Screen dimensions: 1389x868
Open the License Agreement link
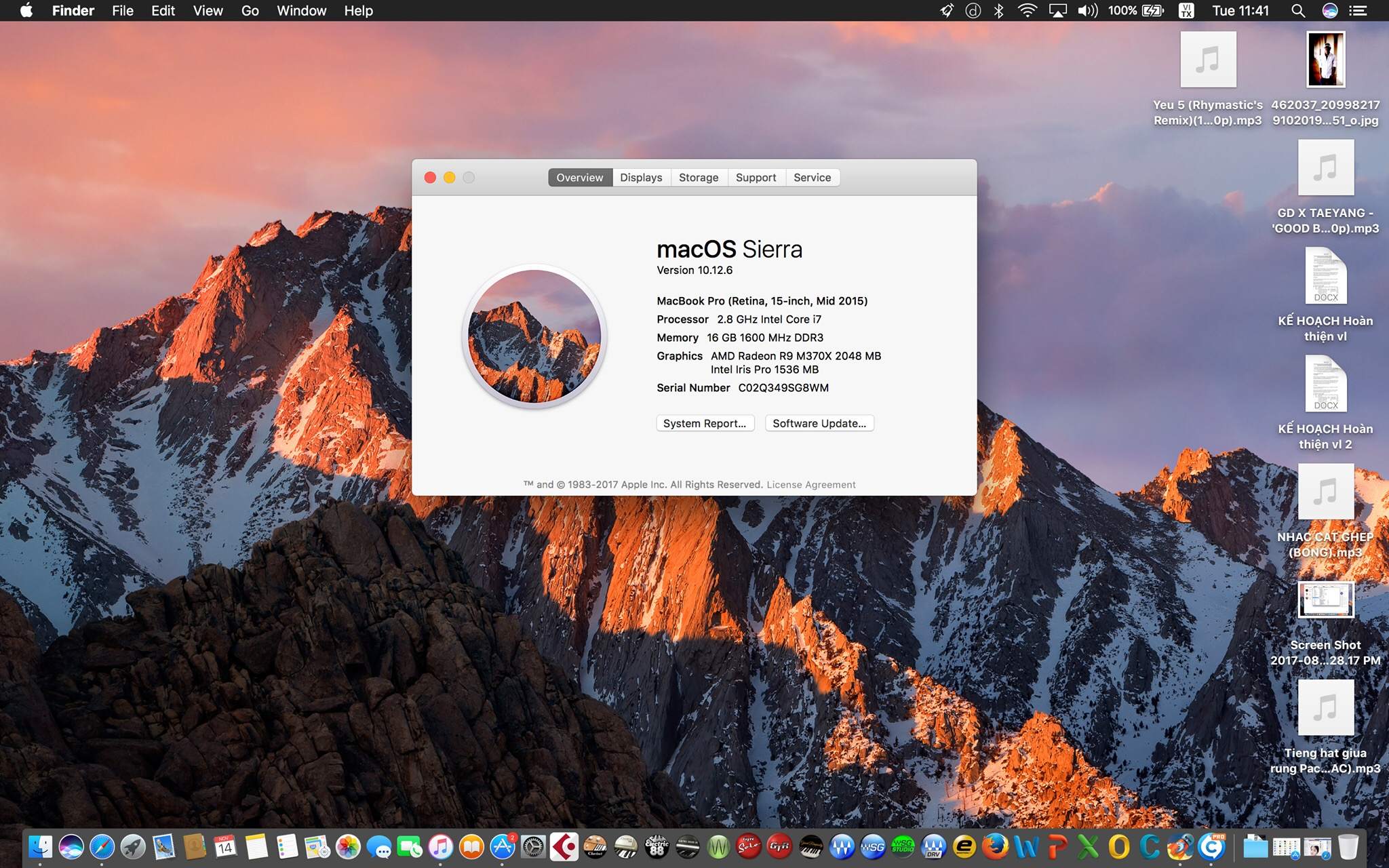(x=810, y=484)
